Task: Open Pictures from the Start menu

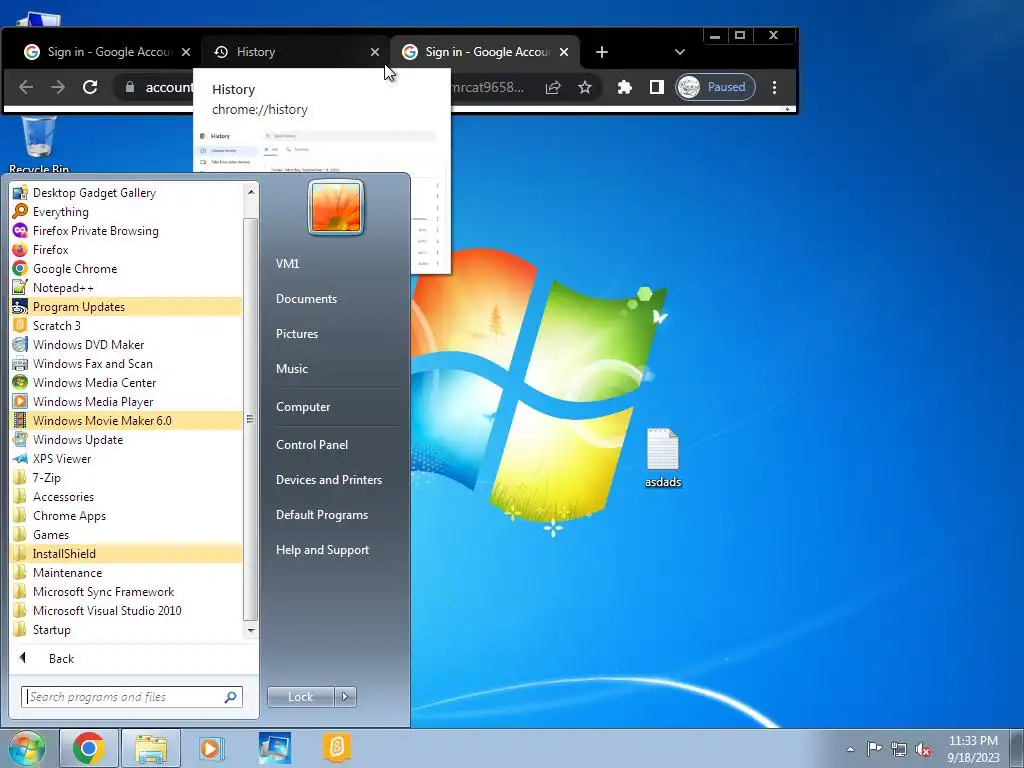Action: pos(297,334)
